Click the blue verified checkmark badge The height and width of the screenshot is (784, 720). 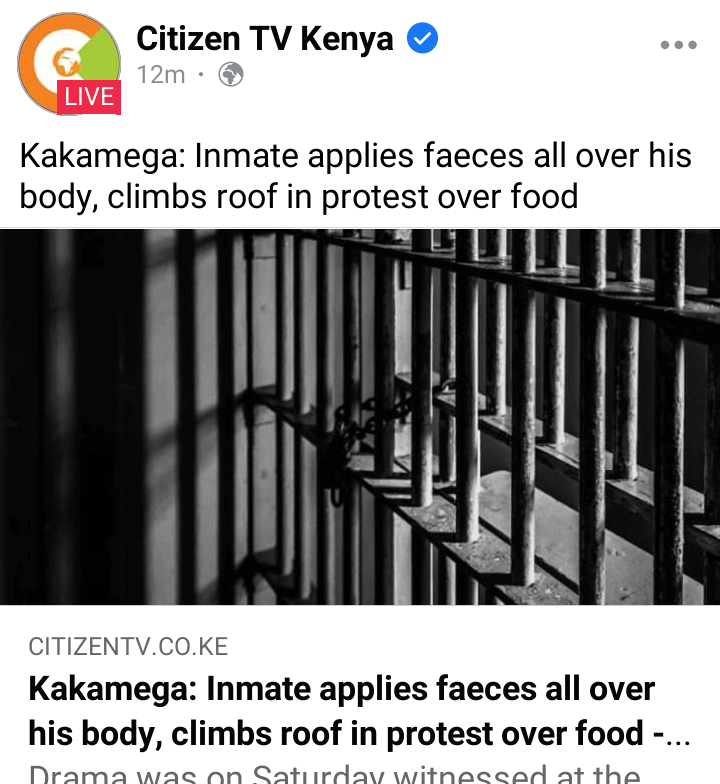(x=422, y=38)
